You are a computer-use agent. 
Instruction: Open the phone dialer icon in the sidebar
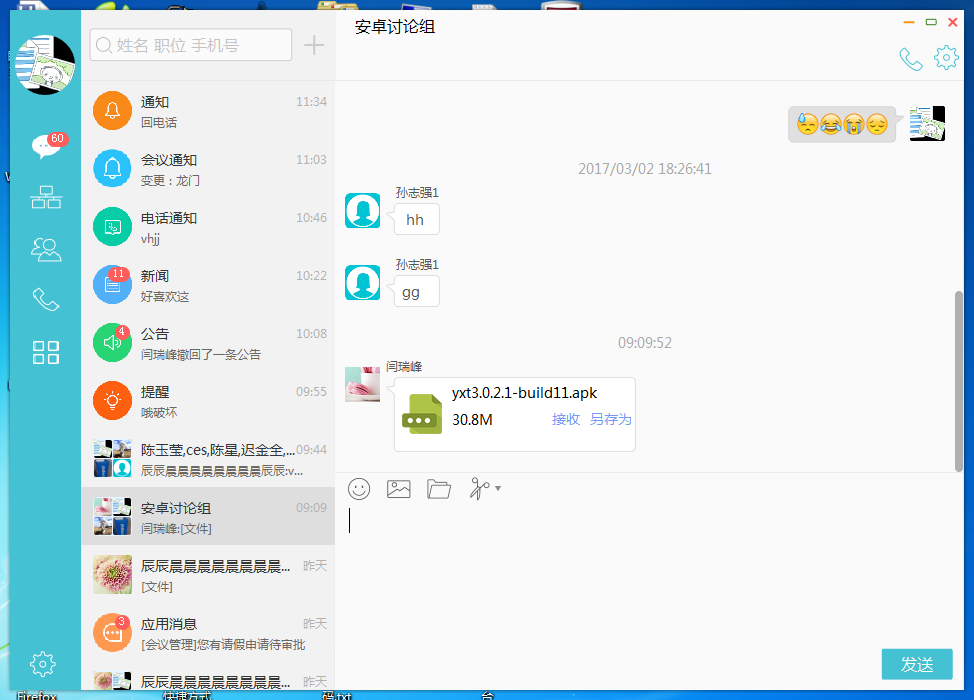tap(46, 297)
